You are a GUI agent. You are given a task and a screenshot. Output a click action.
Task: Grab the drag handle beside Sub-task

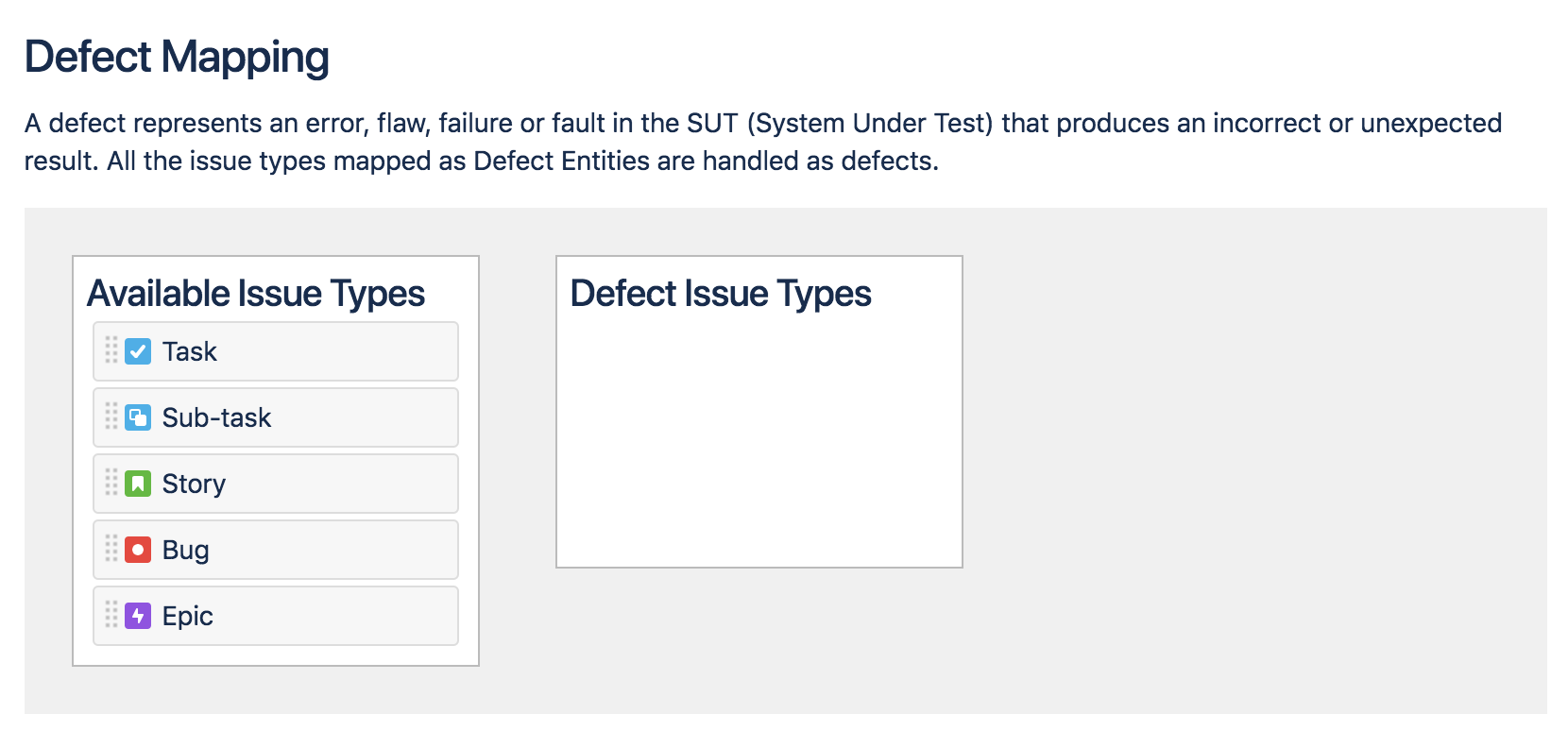click(111, 416)
